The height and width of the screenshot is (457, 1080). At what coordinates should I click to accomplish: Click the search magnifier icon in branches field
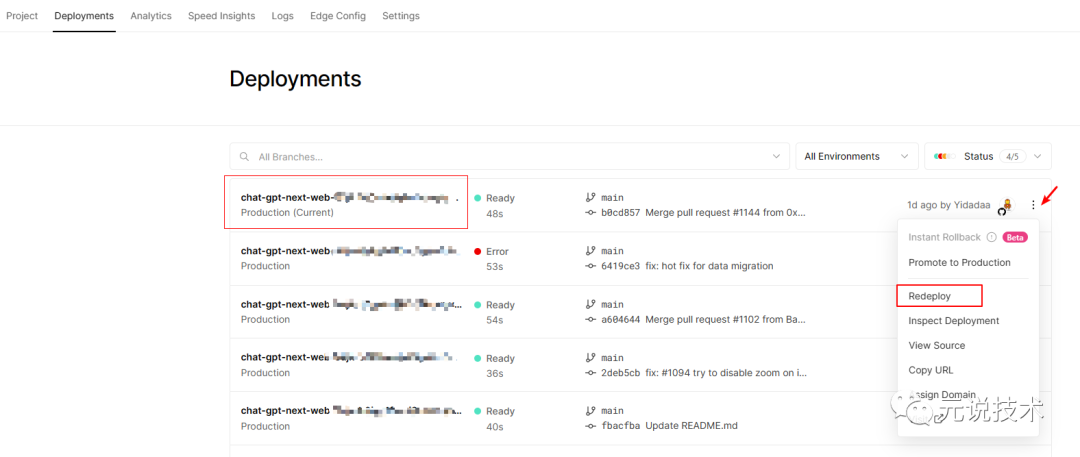tap(244, 157)
